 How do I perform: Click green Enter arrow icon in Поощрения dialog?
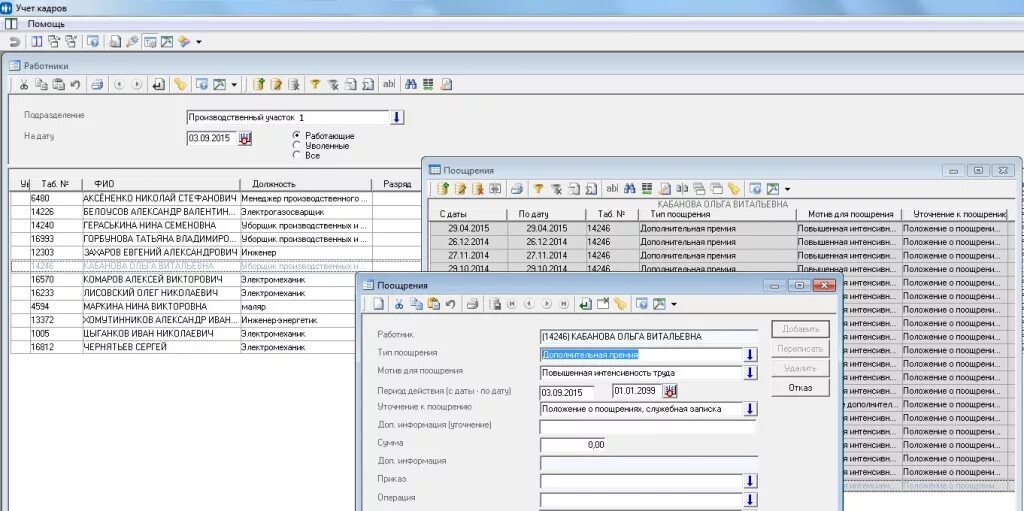(x=586, y=304)
